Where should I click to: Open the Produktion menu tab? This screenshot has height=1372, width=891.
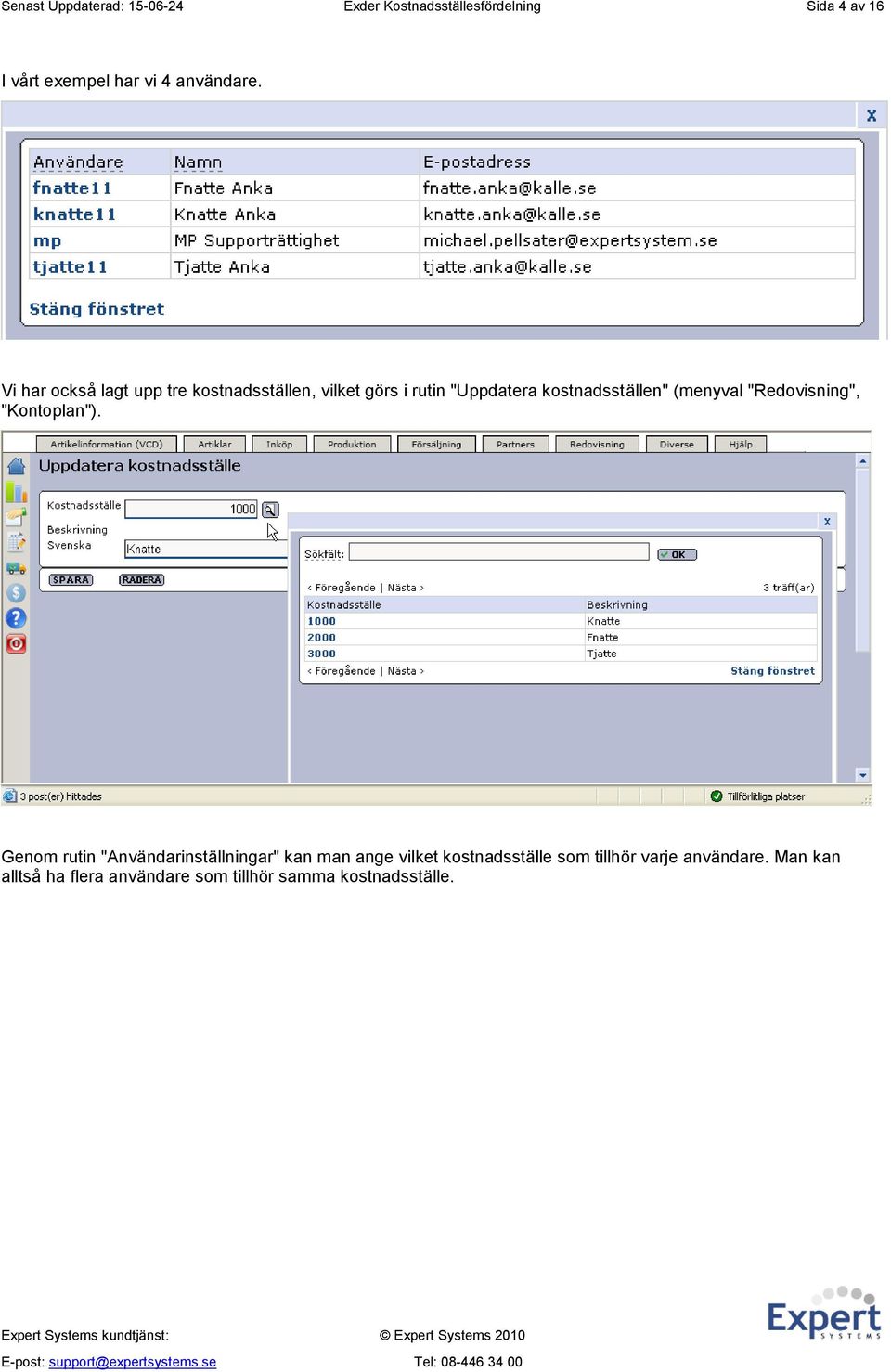[x=352, y=444]
